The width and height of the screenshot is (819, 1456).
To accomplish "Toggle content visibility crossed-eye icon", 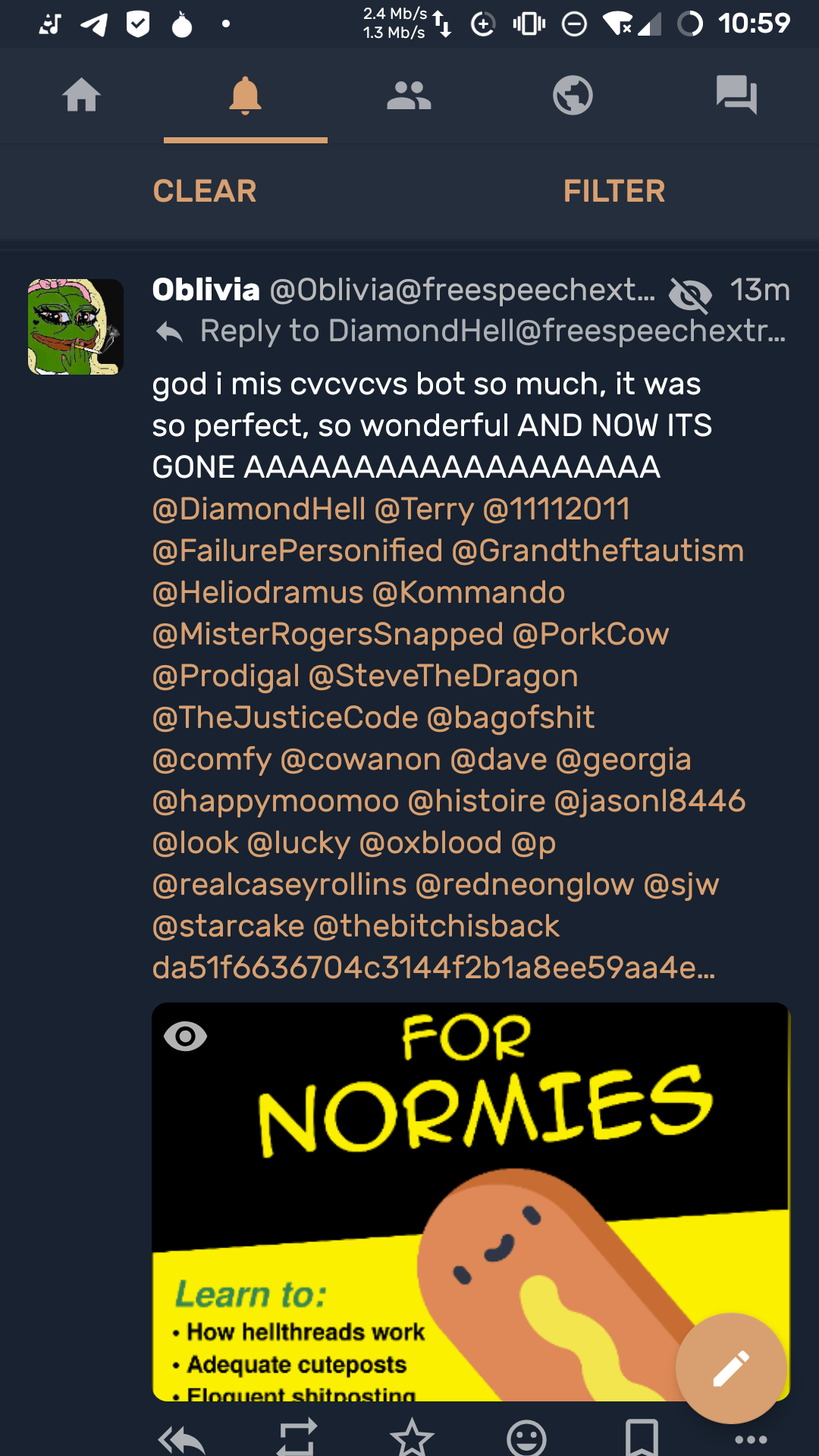I will click(x=690, y=294).
